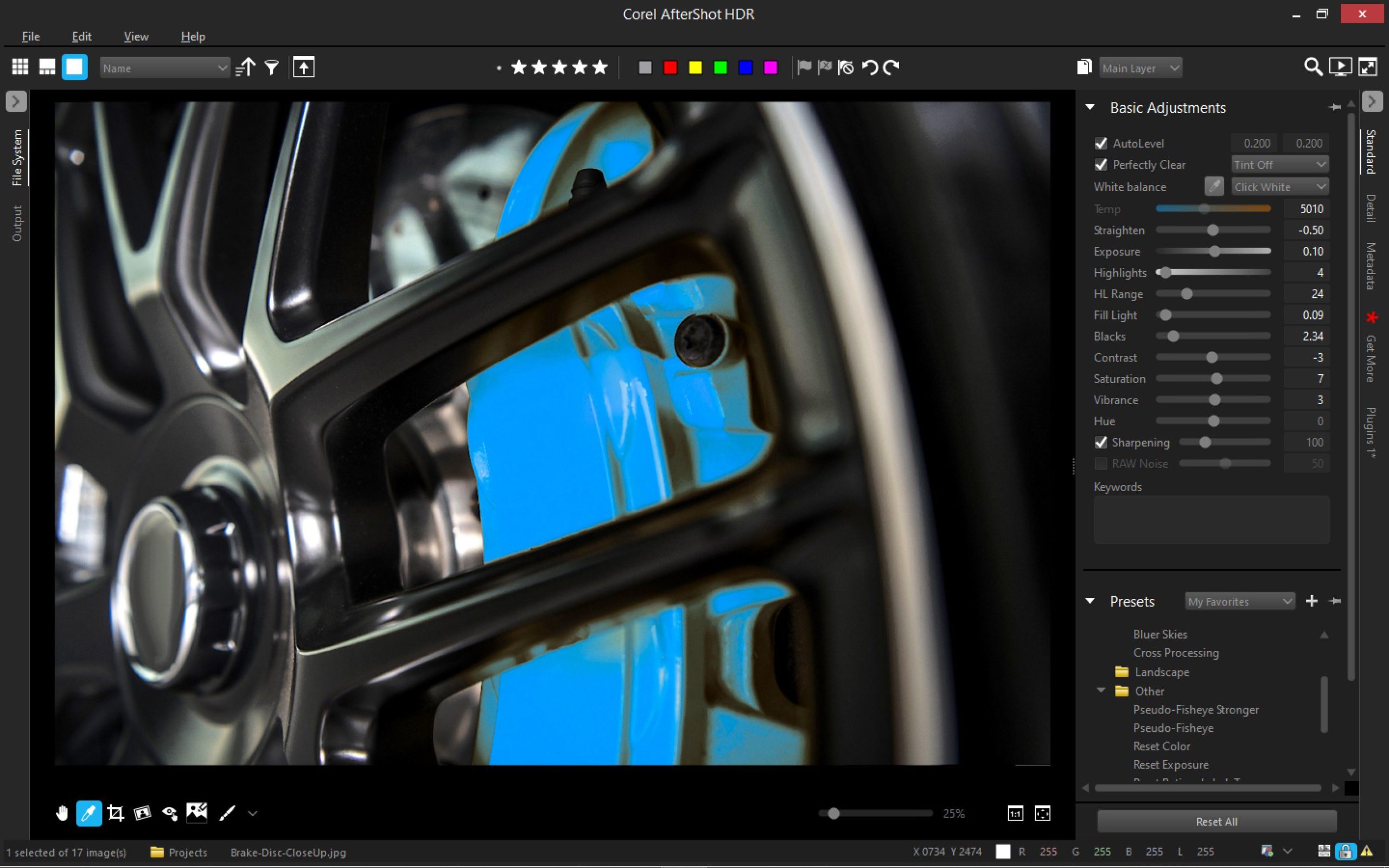The height and width of the screenshot is (868, 1389).
Task: Uncheck Perfectly Clear
Action: pos(1101,165)
